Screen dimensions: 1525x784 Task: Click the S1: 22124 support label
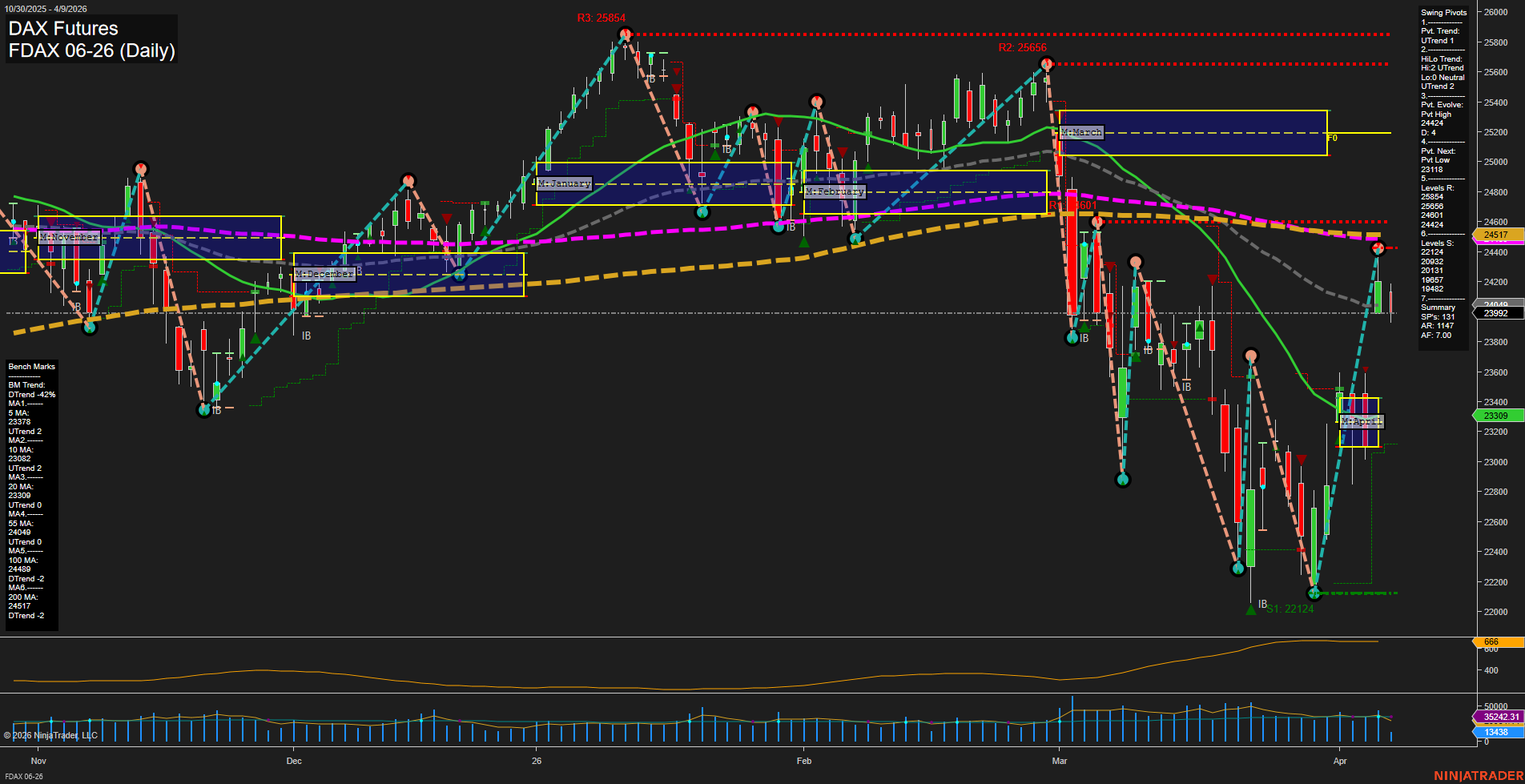click(x=1290, y=609)
